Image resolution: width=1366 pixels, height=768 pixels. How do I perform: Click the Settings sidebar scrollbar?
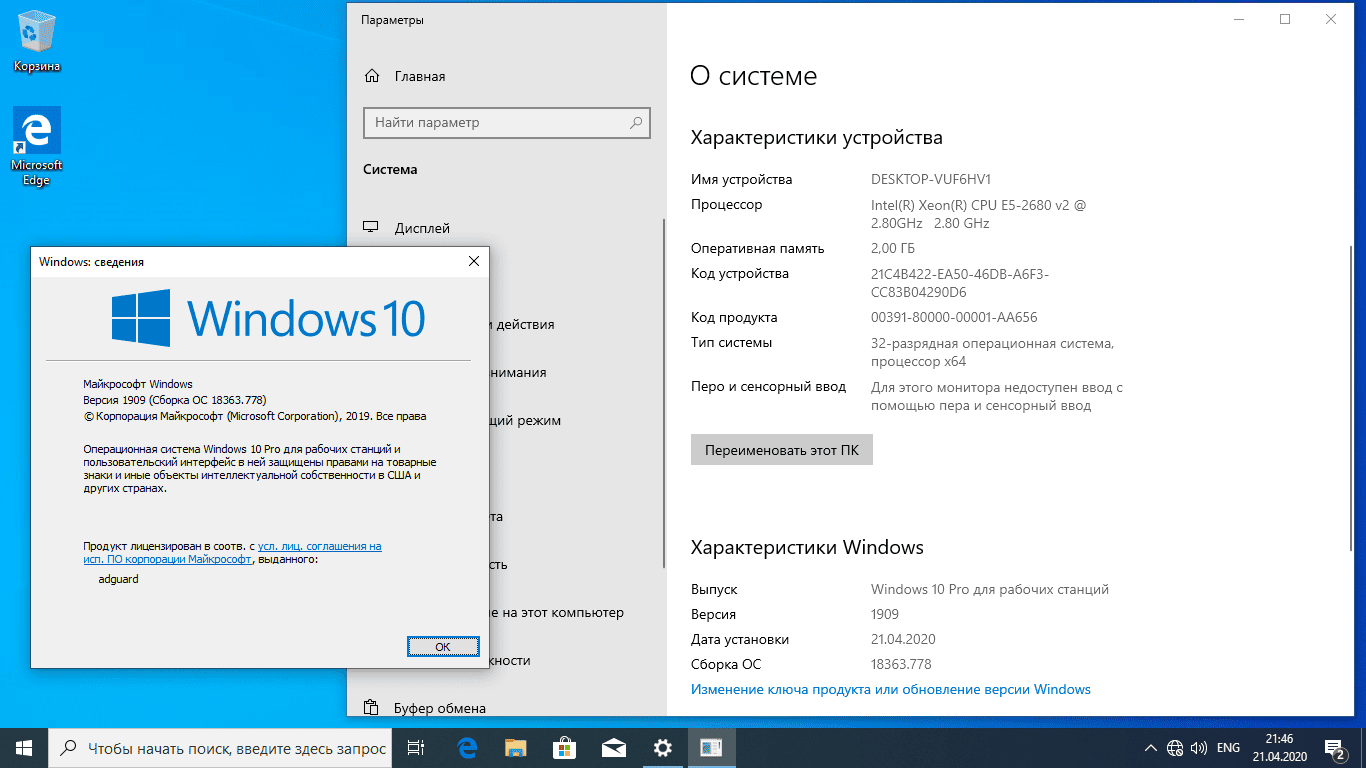point(664,395)
